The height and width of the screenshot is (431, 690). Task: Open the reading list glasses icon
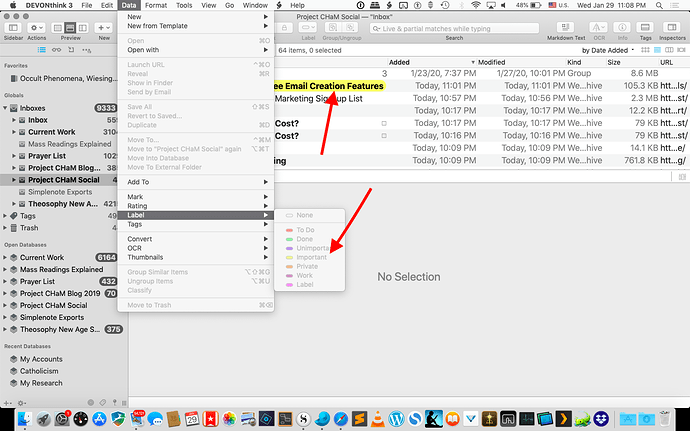coord(57,50)
